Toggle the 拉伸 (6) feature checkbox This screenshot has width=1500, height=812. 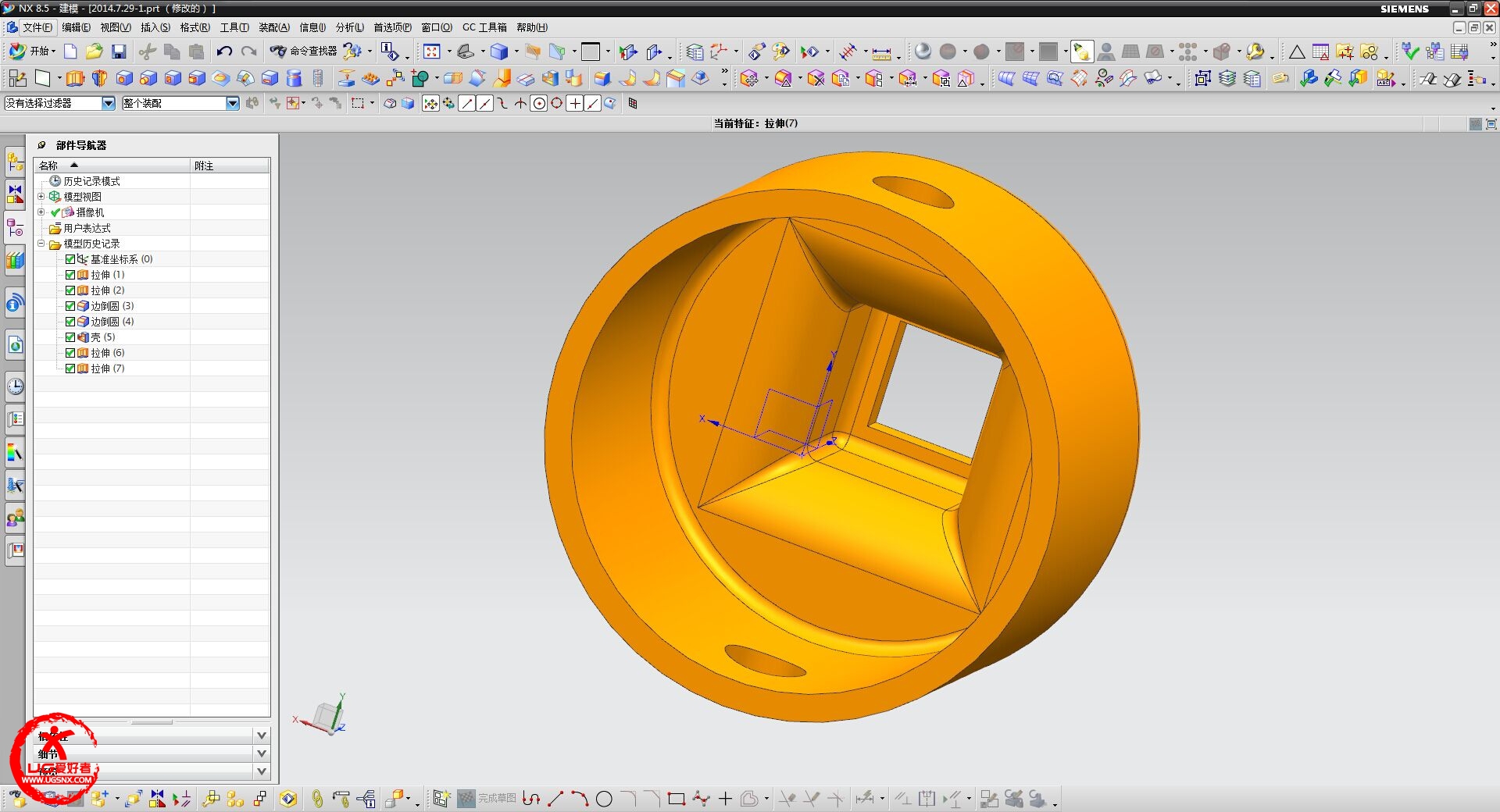(70, 353)
